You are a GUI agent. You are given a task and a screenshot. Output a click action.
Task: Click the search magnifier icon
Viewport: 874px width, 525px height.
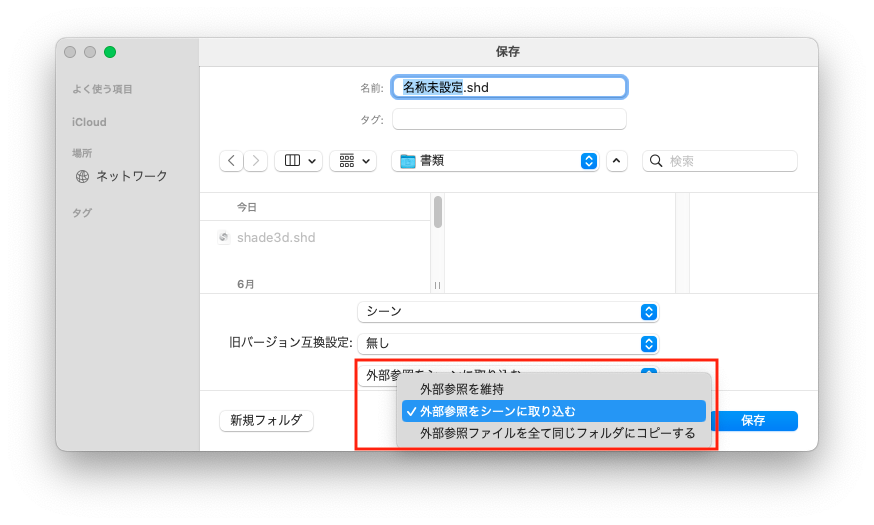(x=656, y=161)
